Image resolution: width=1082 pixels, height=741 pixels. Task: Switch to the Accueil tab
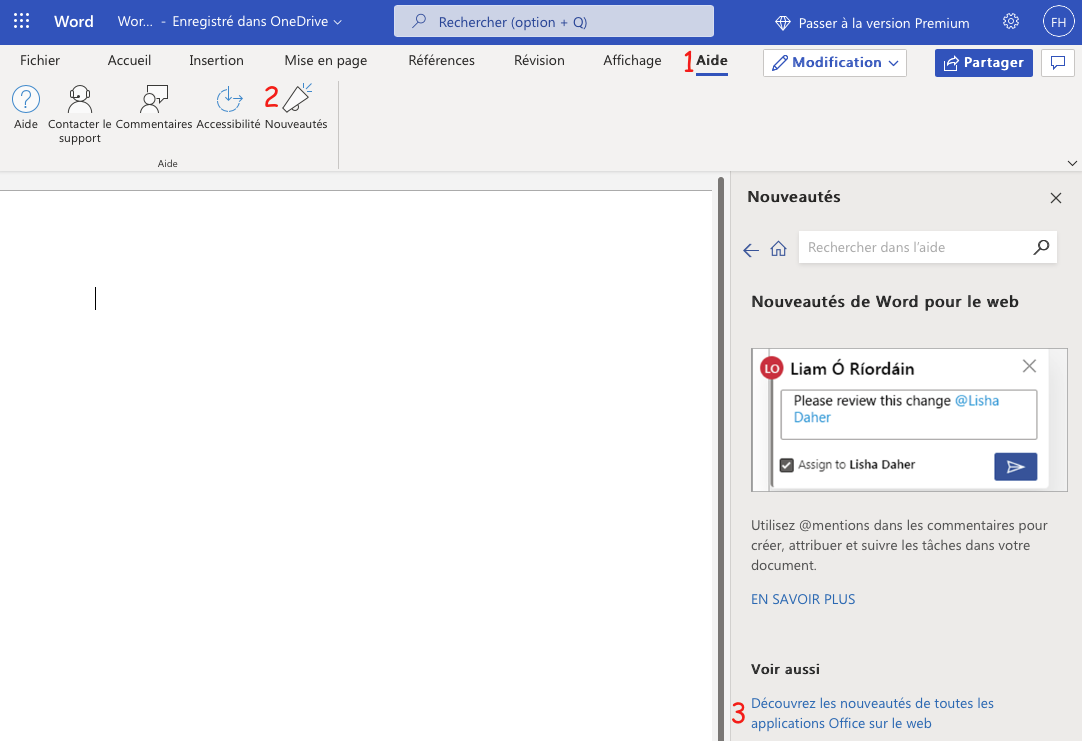[x=129, y=61]
